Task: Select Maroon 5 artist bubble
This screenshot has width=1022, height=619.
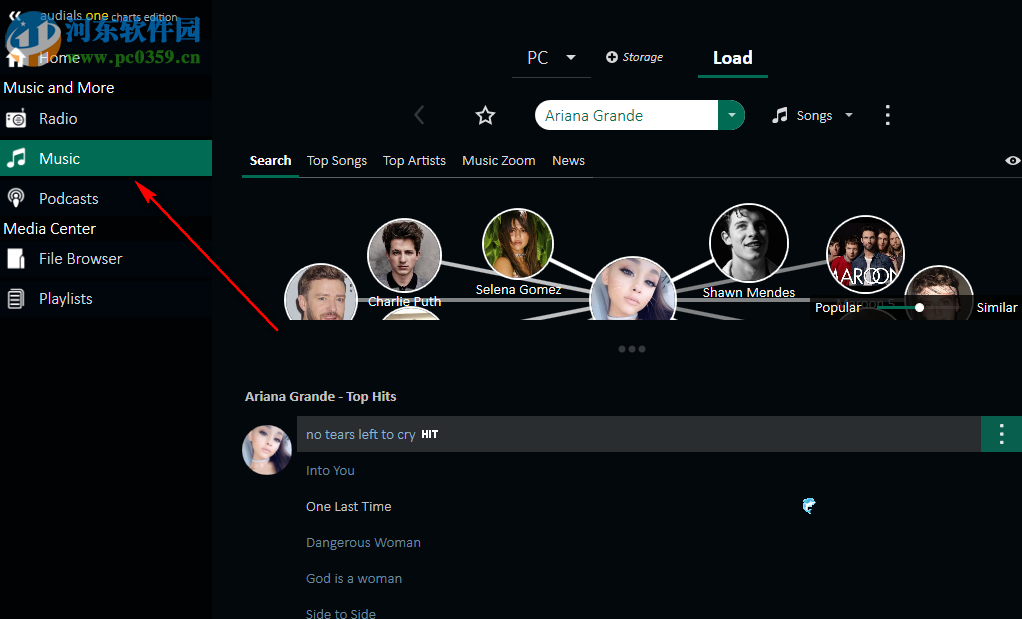Action: tap(865, 255)
